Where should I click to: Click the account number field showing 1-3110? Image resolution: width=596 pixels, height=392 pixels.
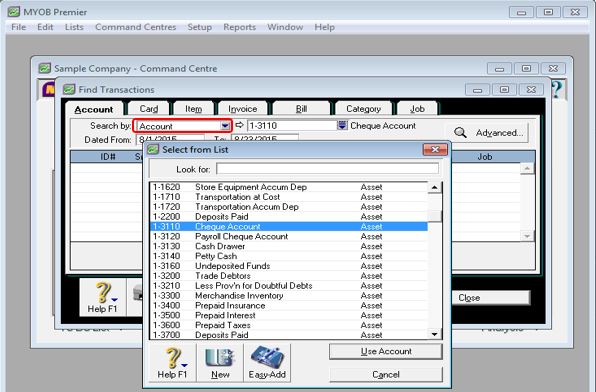[292, 125]
